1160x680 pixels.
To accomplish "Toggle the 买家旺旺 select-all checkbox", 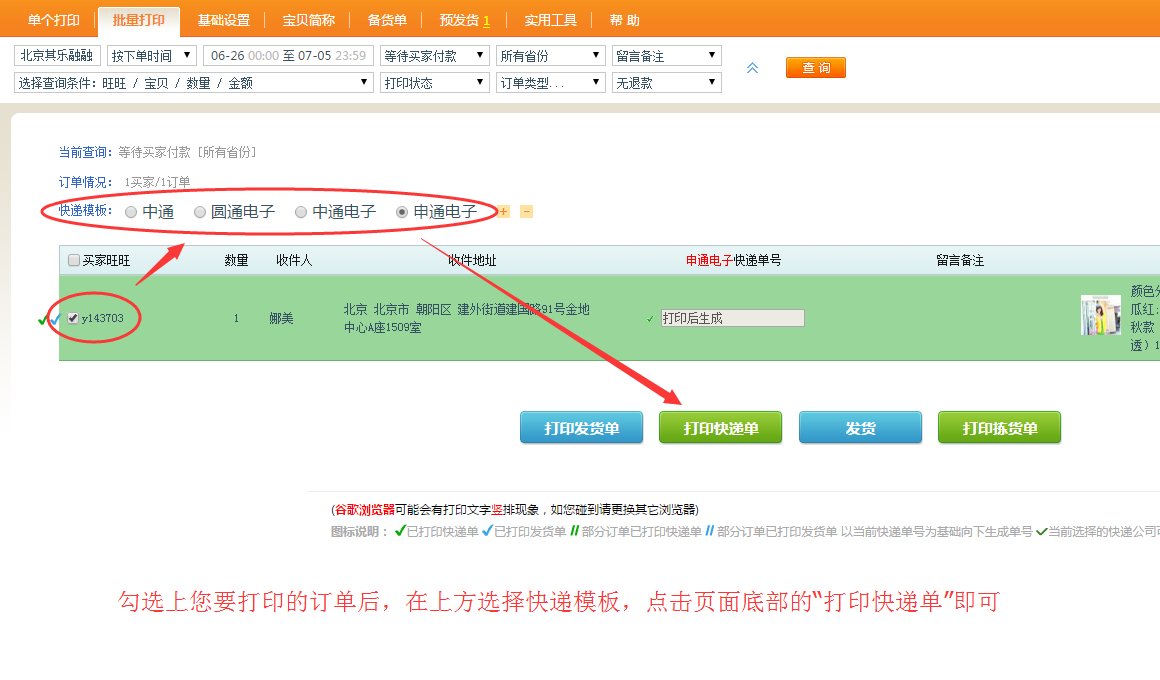I will pyautogui.click(x=74, y=261).
